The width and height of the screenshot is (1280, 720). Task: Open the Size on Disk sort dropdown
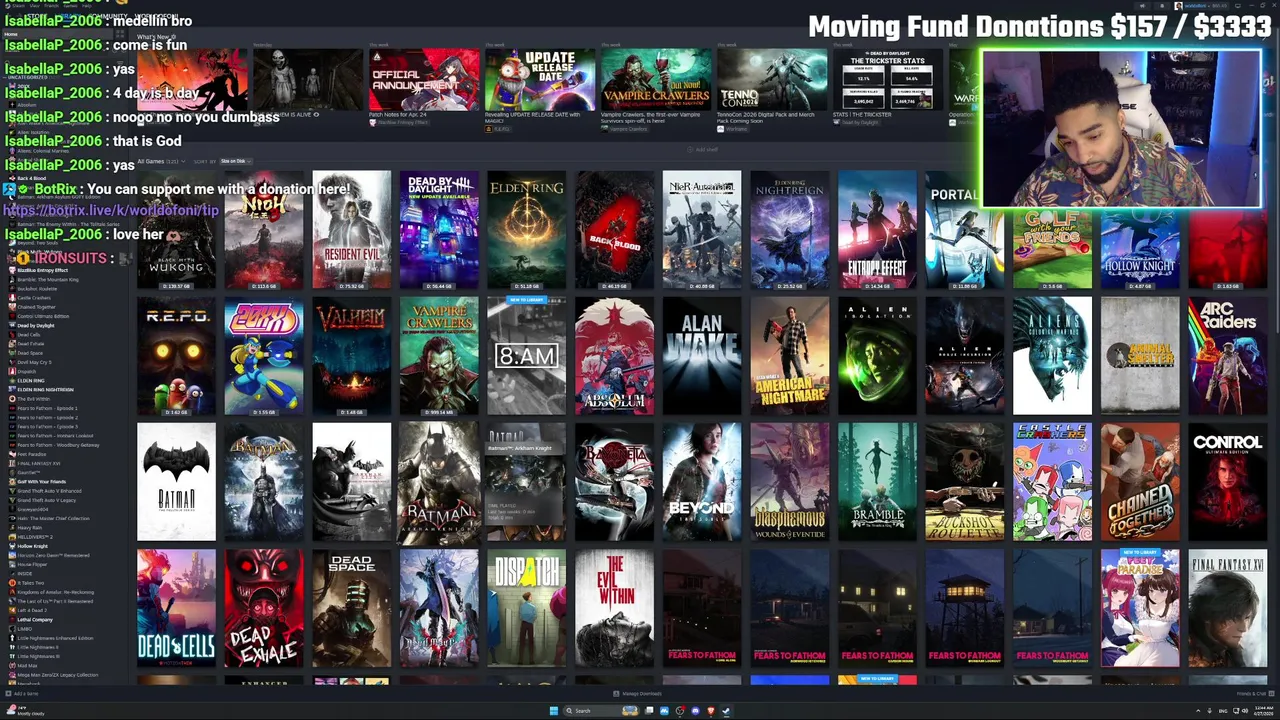pos(236,161)
